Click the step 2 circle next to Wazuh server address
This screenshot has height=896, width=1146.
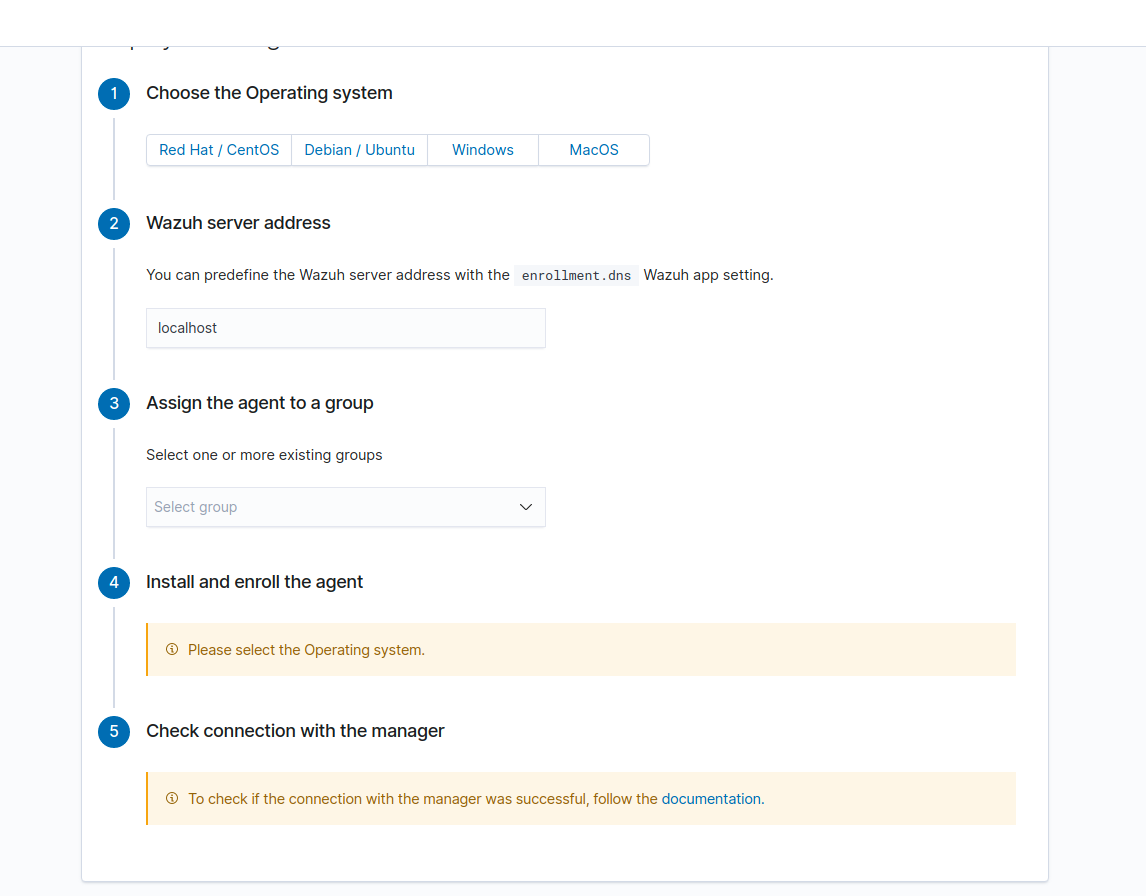point(113,224)
